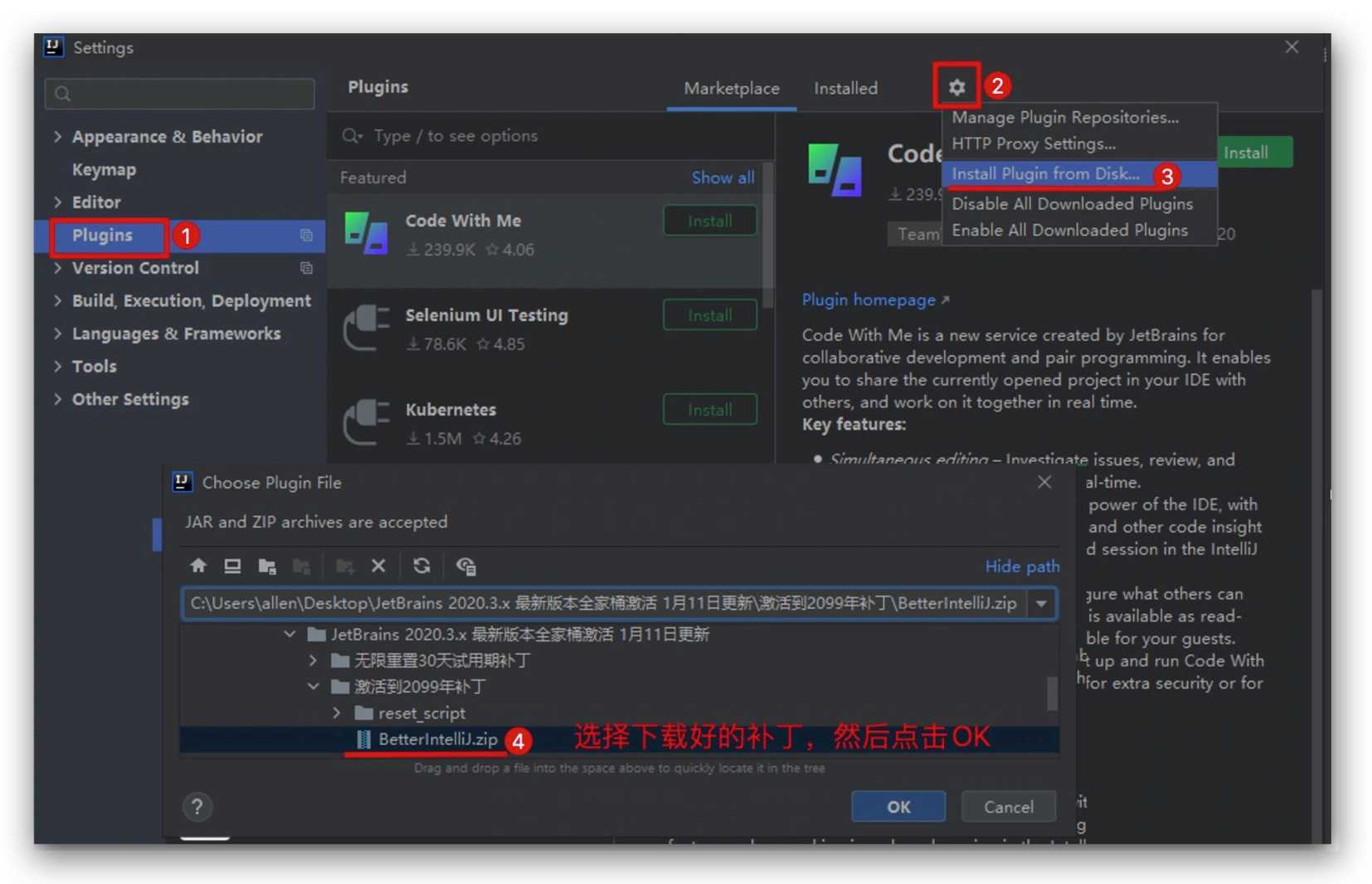Expand the Editor settings group

(x=57, y=202)
